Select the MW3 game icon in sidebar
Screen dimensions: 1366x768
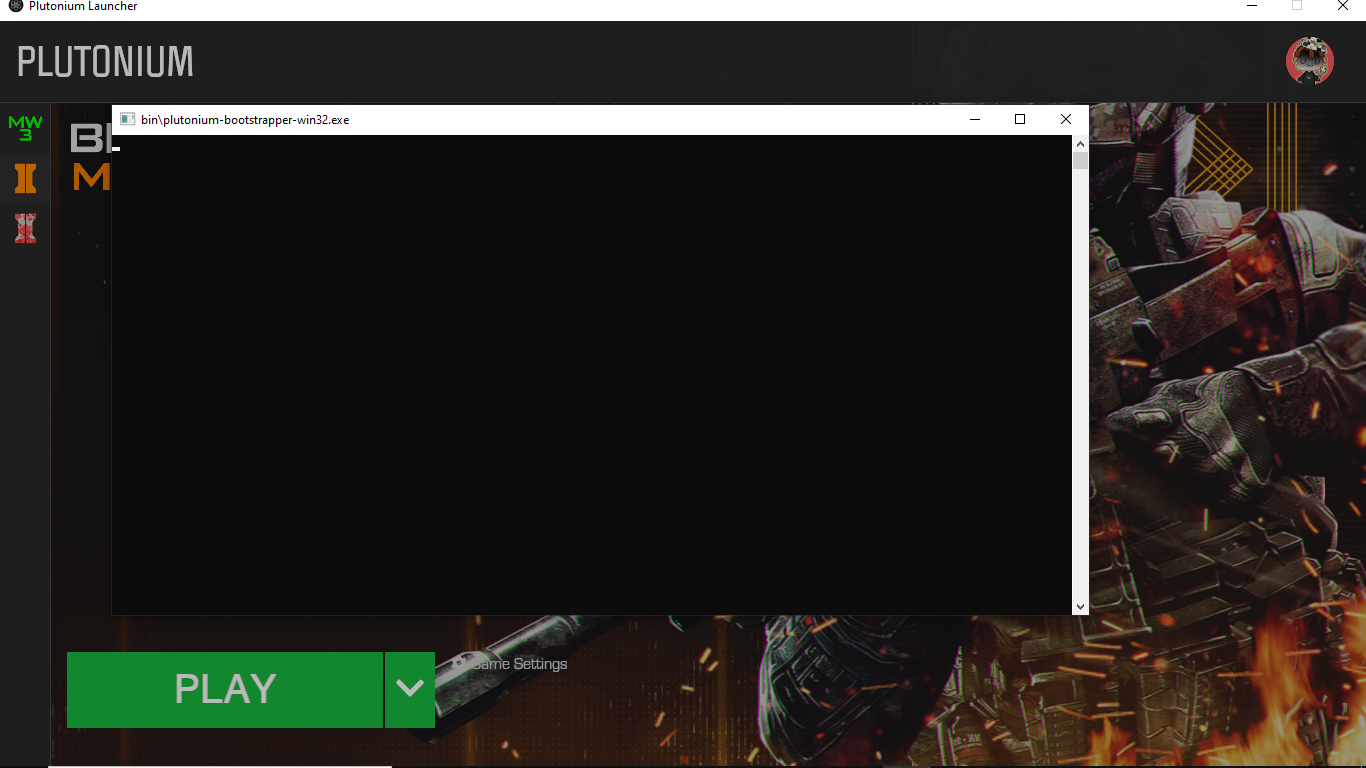(x=25, y=128)
